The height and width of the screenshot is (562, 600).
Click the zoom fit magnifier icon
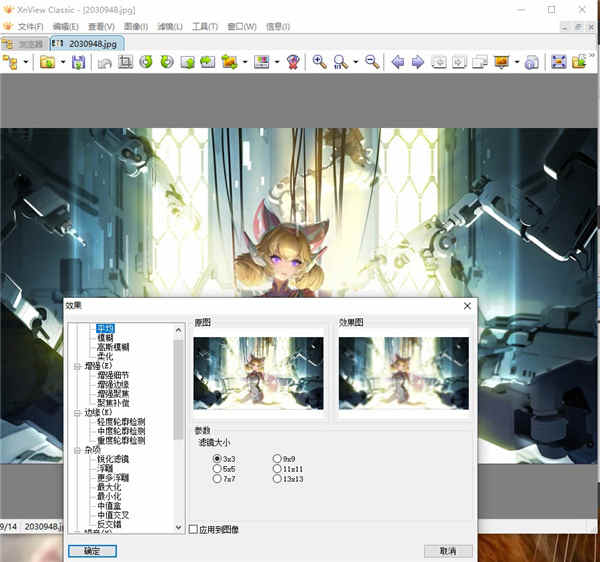pyautogui.click(x=340, y=62)
